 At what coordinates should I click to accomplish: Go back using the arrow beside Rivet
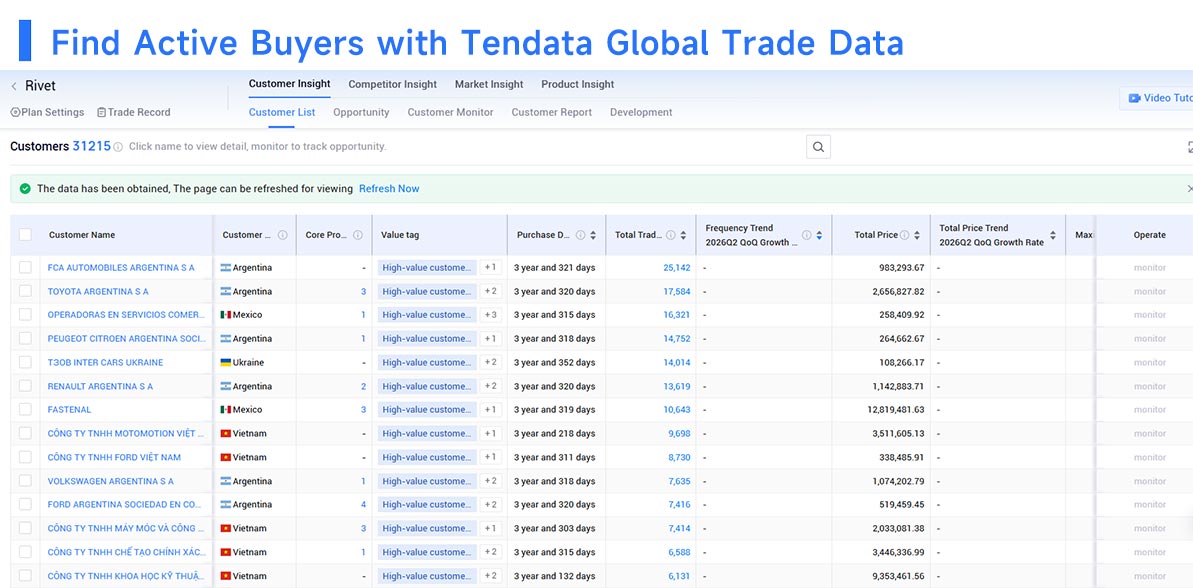point(14,86)
